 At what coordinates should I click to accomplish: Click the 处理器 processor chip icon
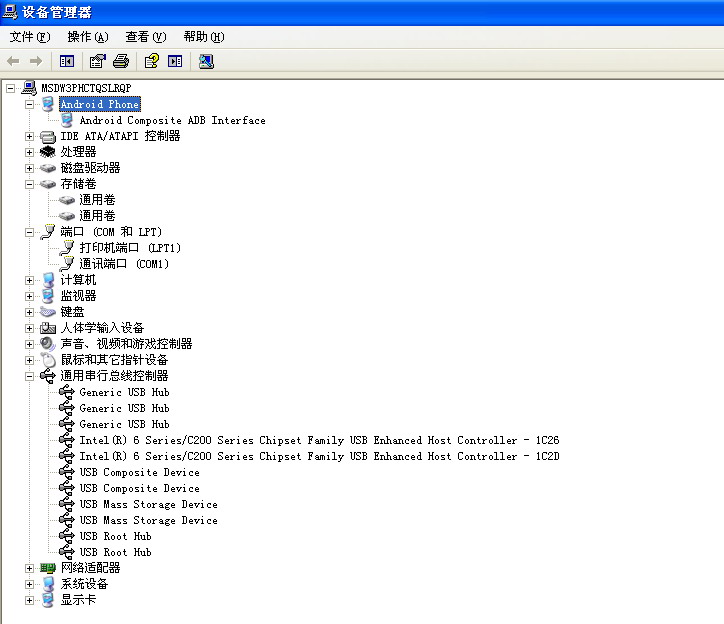(48, 152)
